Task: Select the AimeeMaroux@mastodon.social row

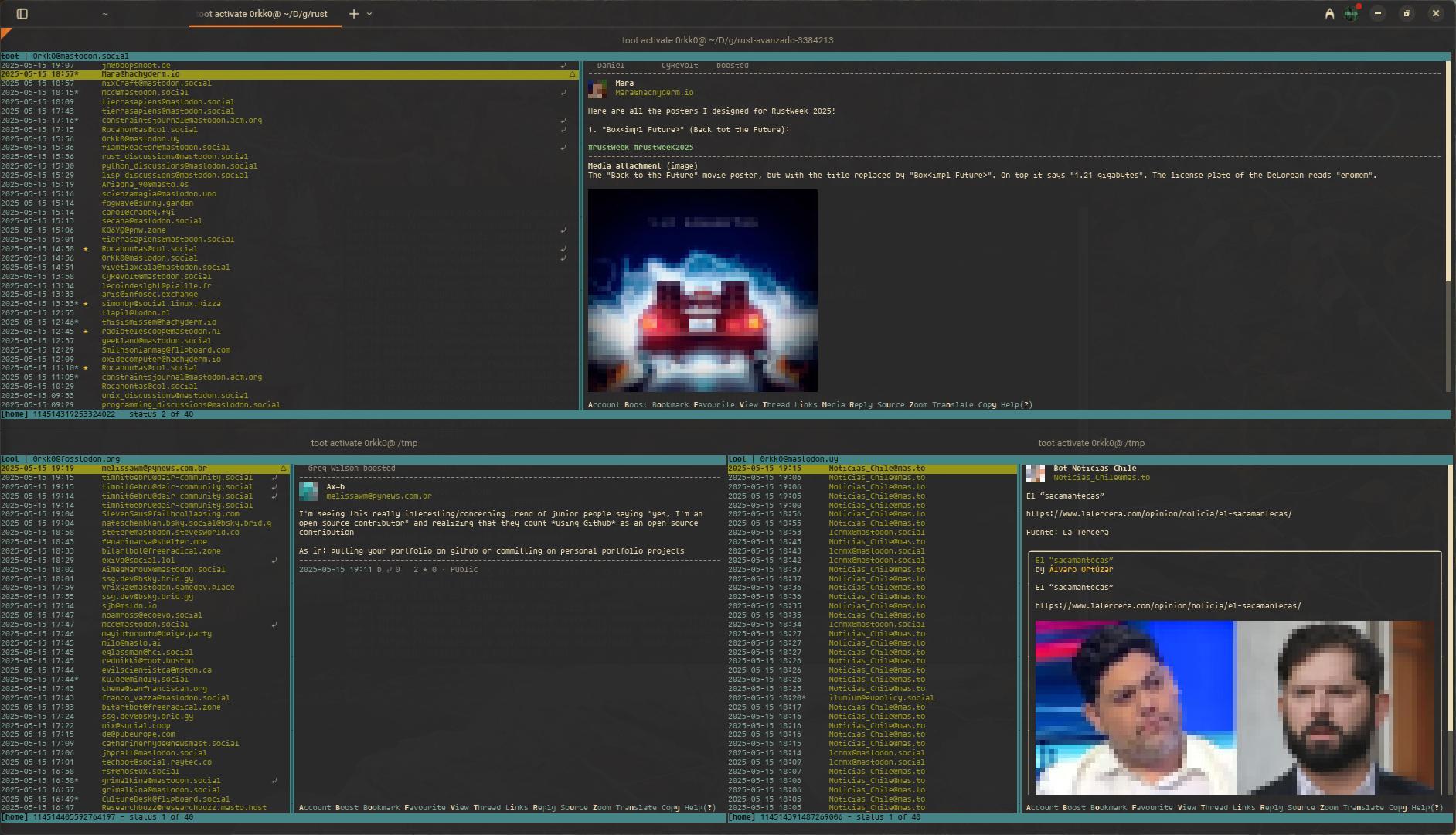Action: [145, 570]
